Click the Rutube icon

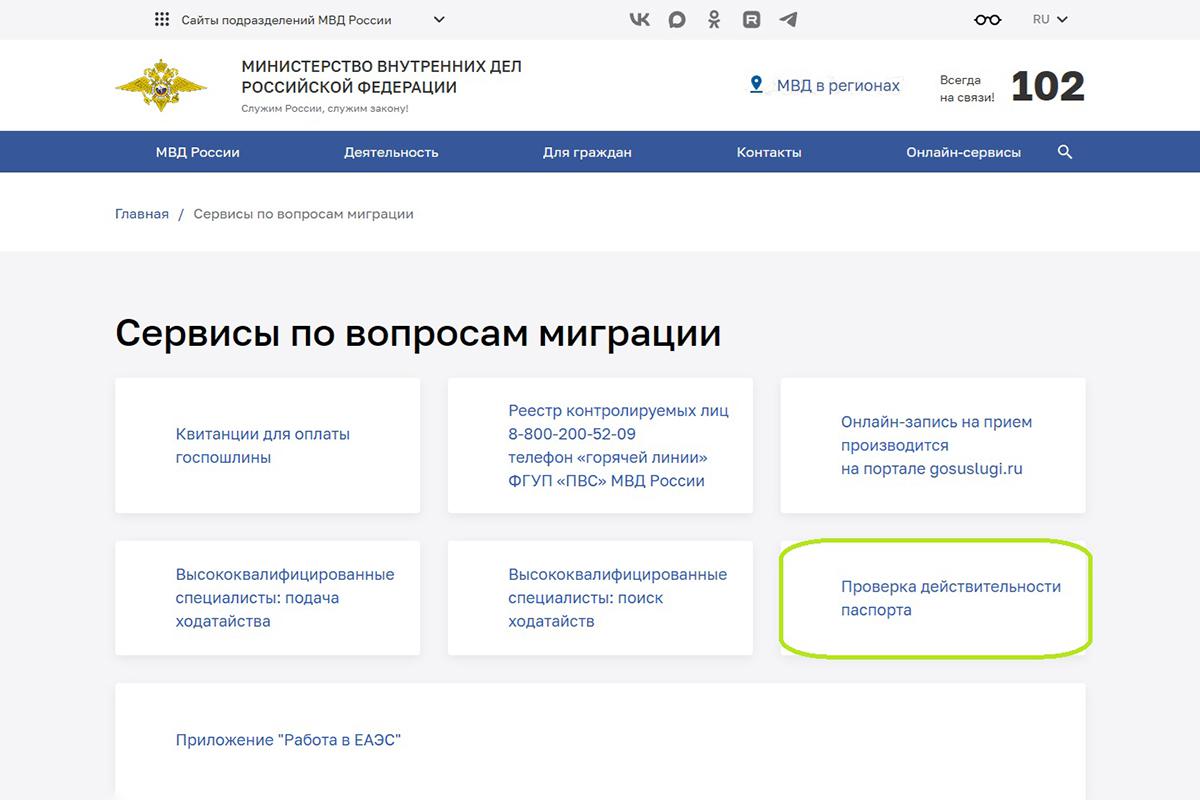[x=751, y=18]
